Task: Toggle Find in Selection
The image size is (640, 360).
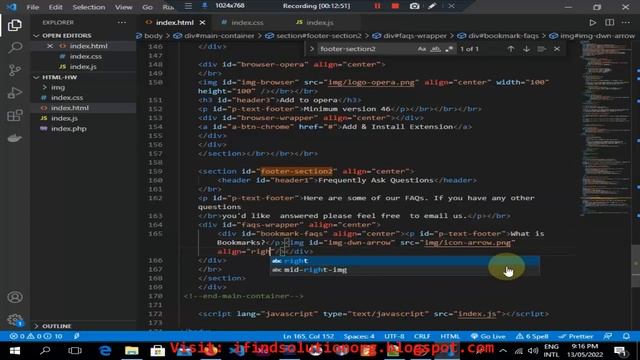Action: [x=541, y=49]
